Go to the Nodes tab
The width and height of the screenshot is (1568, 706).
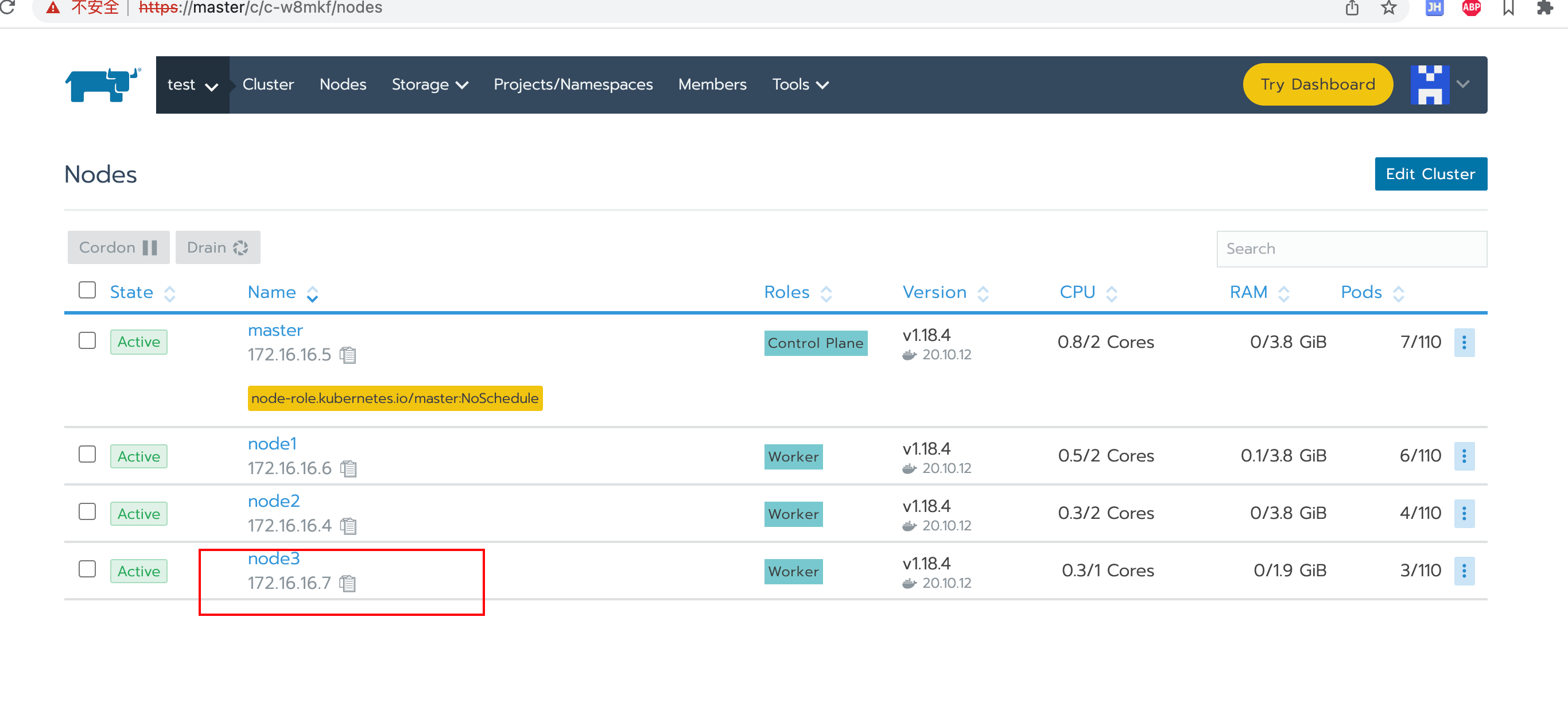(343, 84)
